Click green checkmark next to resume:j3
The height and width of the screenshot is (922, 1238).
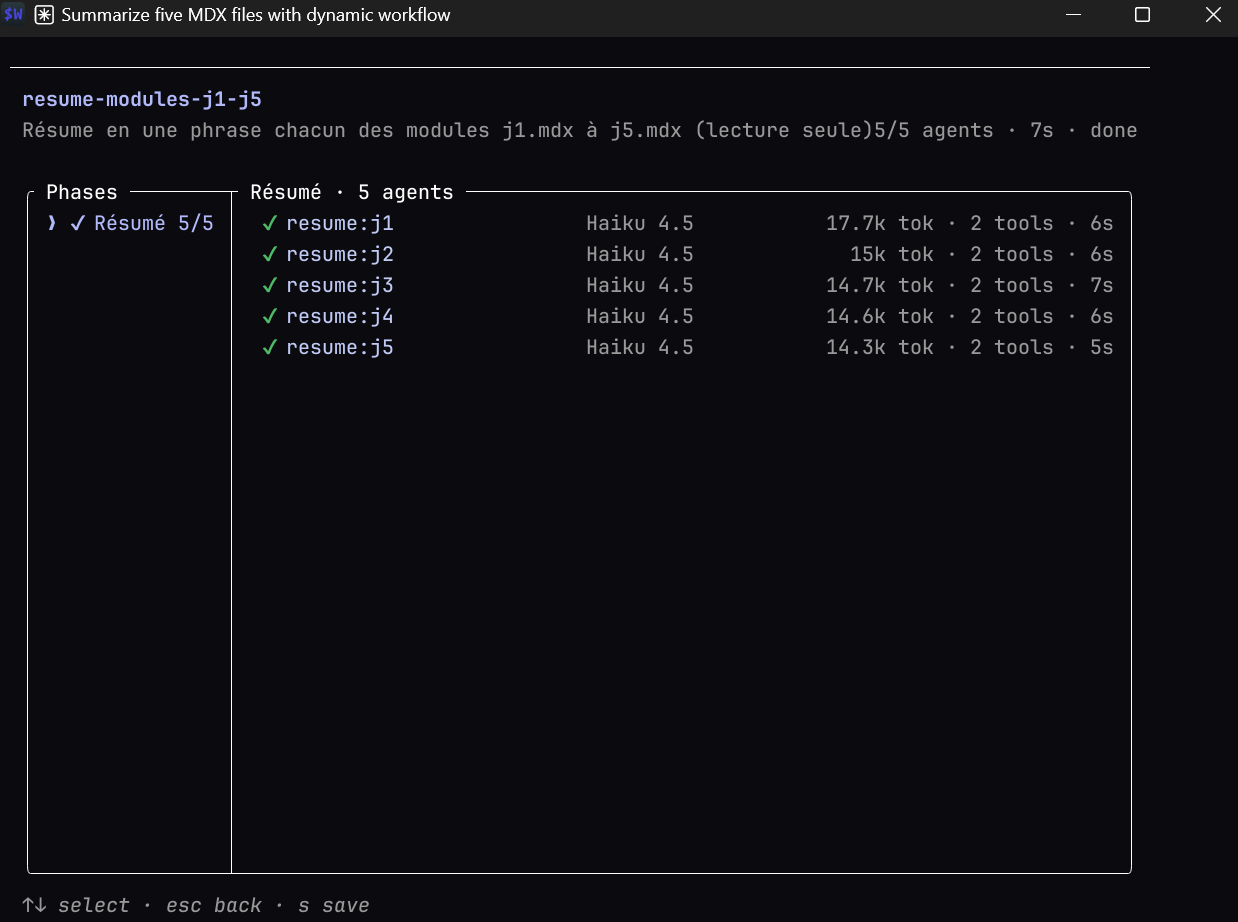(269, 285)
